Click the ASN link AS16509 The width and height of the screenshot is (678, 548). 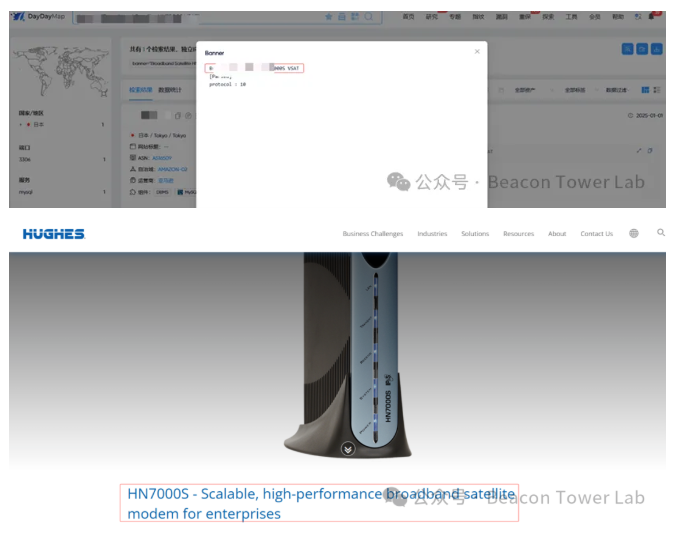[x=162, y=158]
